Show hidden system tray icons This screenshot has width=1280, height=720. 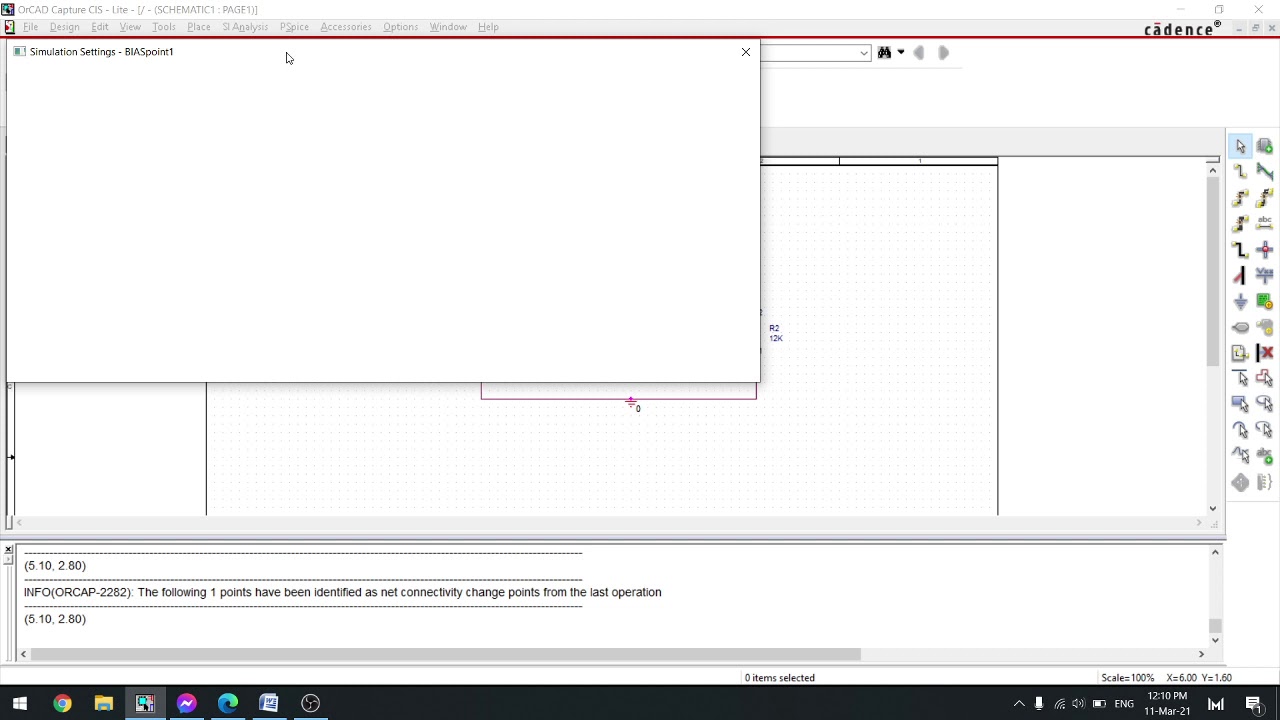[x=1019, y=704]
